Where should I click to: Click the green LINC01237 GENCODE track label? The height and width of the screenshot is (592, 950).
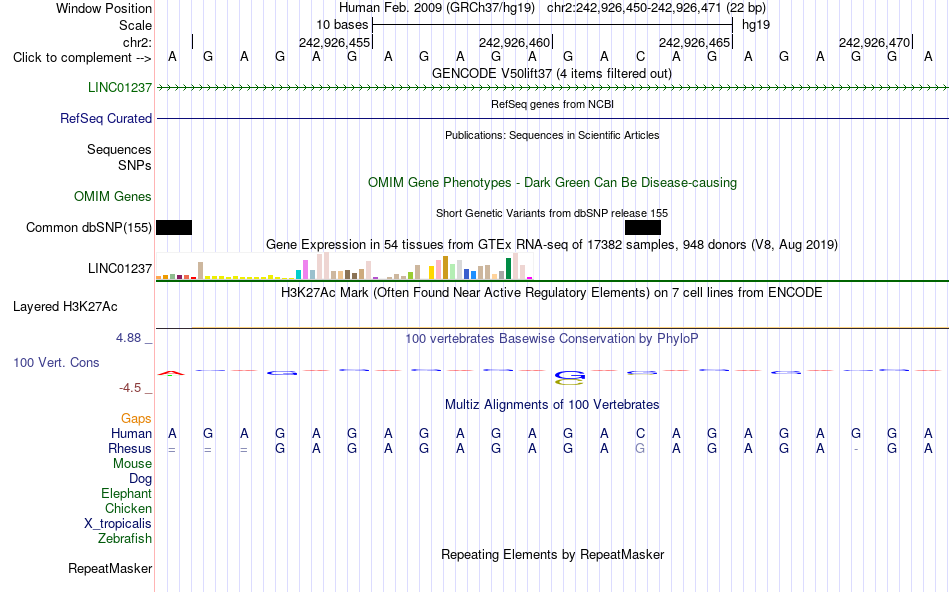(x=119, y=87)
